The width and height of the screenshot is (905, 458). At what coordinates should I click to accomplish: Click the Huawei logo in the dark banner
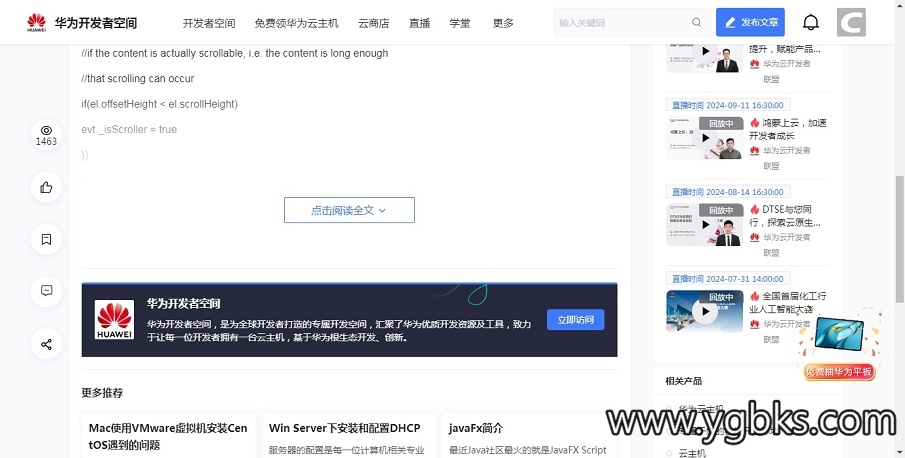[x=115, y=320]
